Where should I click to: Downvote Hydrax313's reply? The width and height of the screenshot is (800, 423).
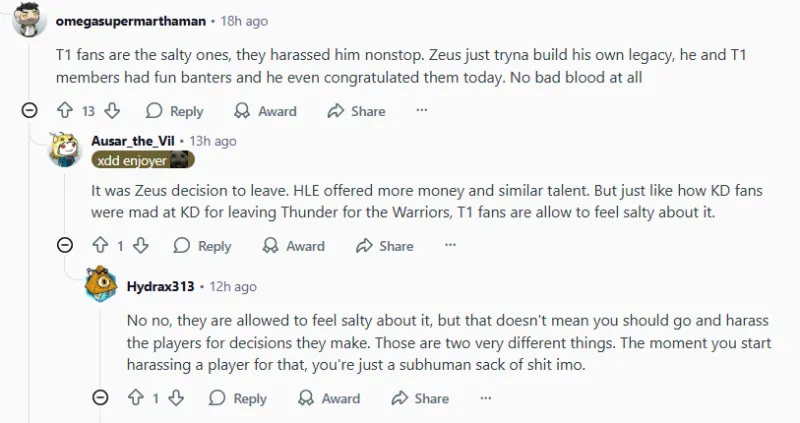coord(177,398)
